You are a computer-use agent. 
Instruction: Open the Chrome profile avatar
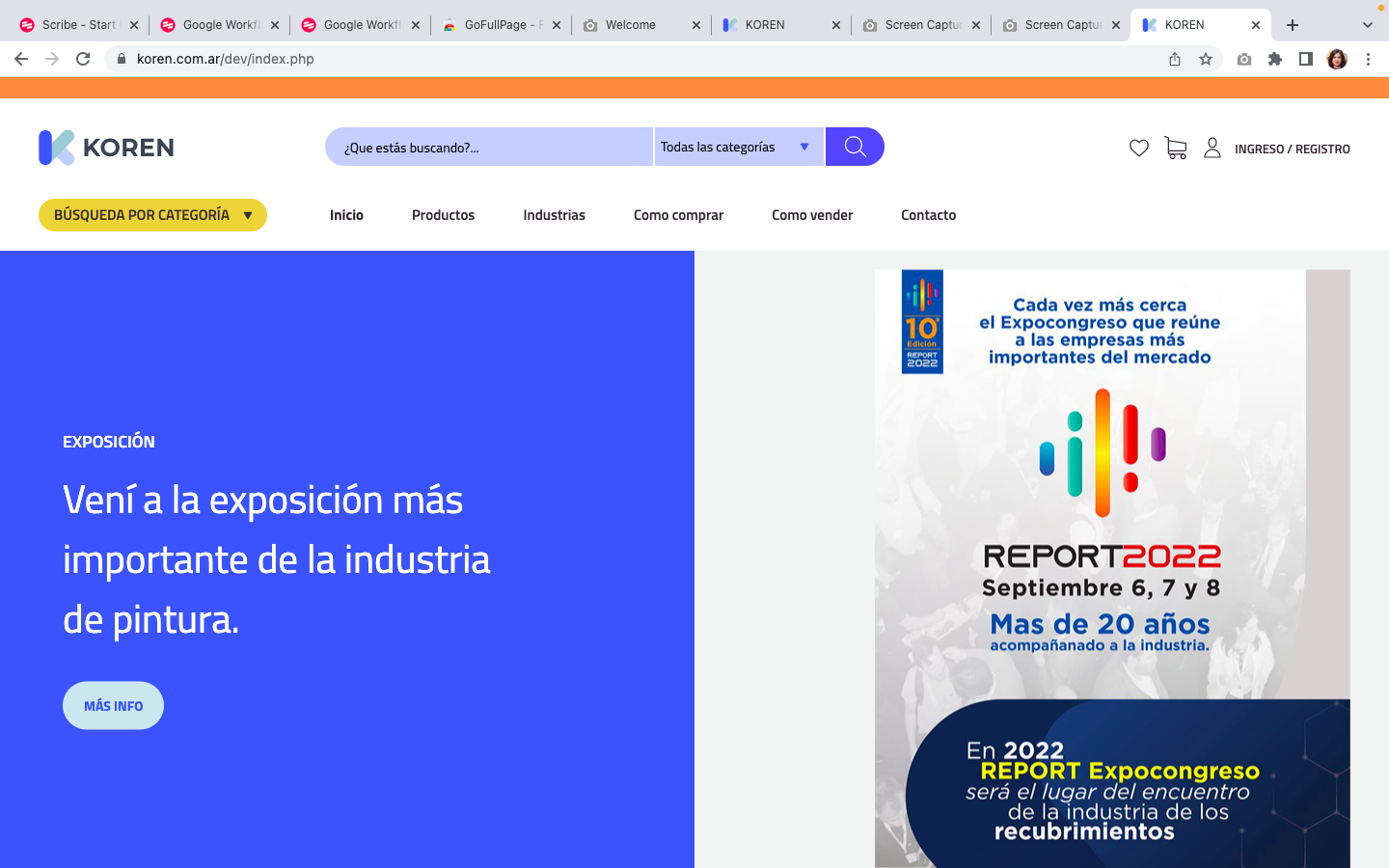(1337, 59)
